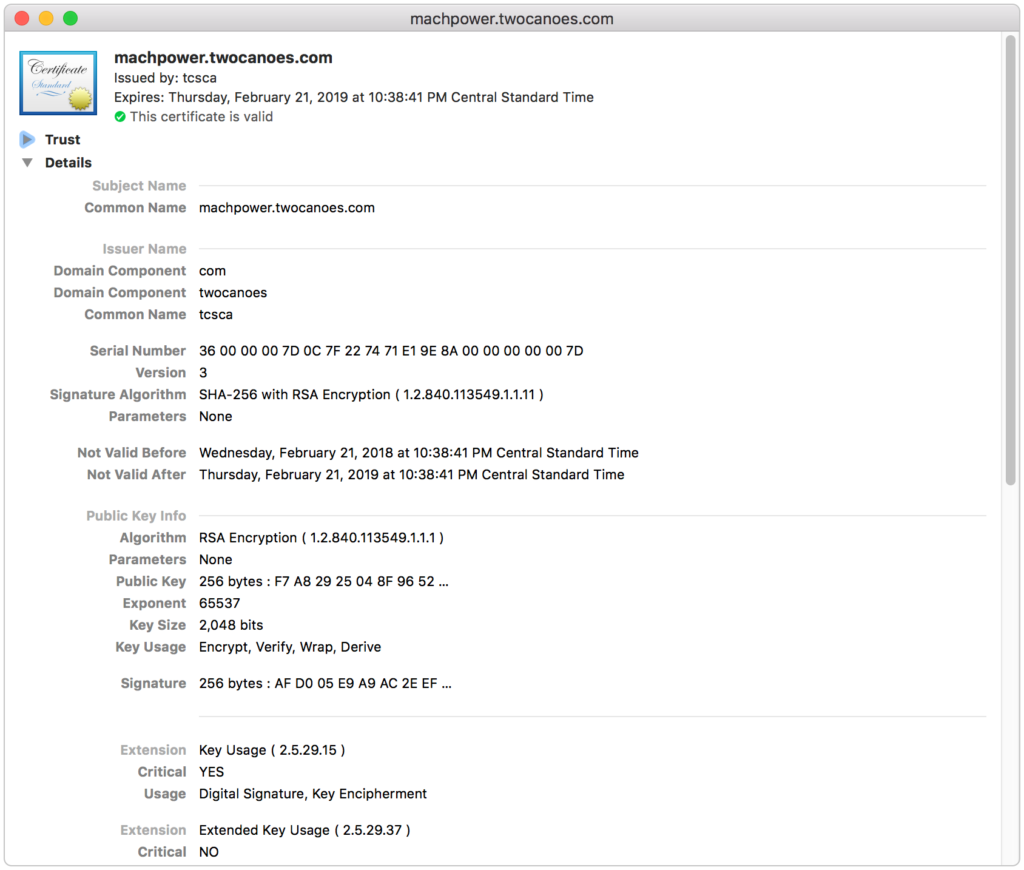Click 'RSA Encryption ( 1.2.840.113549.1.1.1 )' value
Viewport: 1024px width, 870px height.
[321, 538]
